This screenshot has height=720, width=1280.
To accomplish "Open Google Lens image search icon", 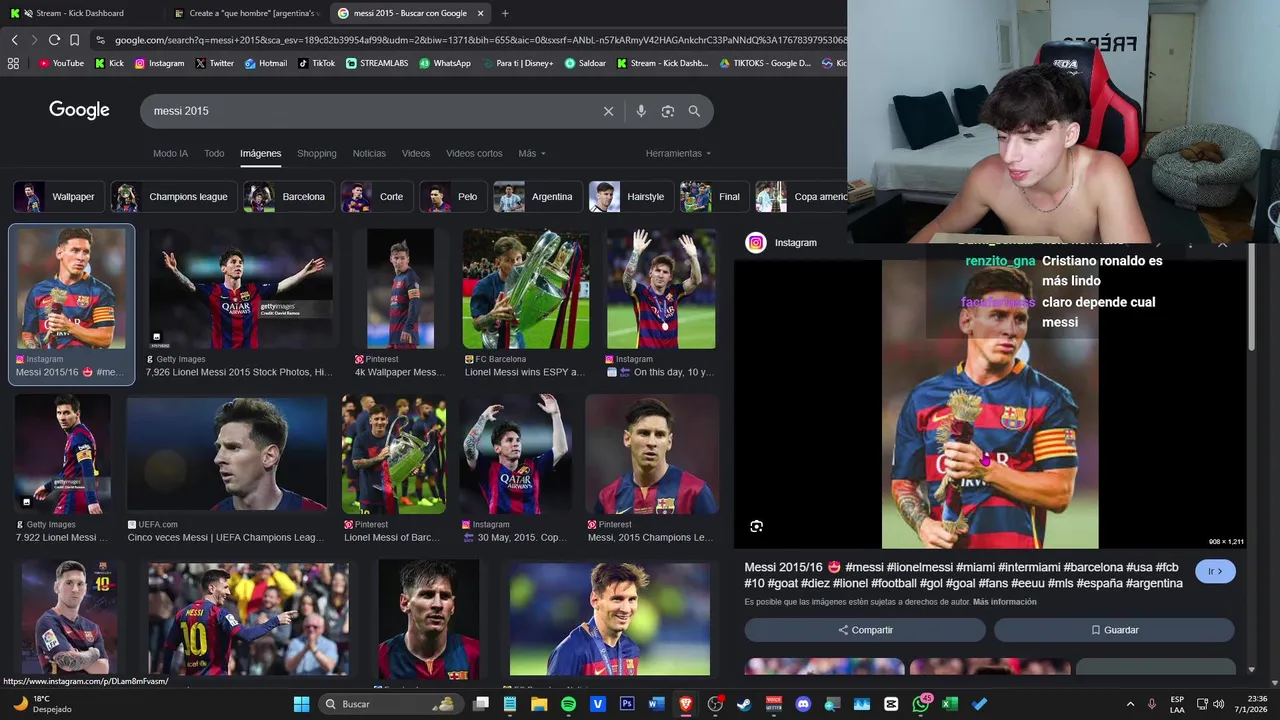I will point(668,111).
